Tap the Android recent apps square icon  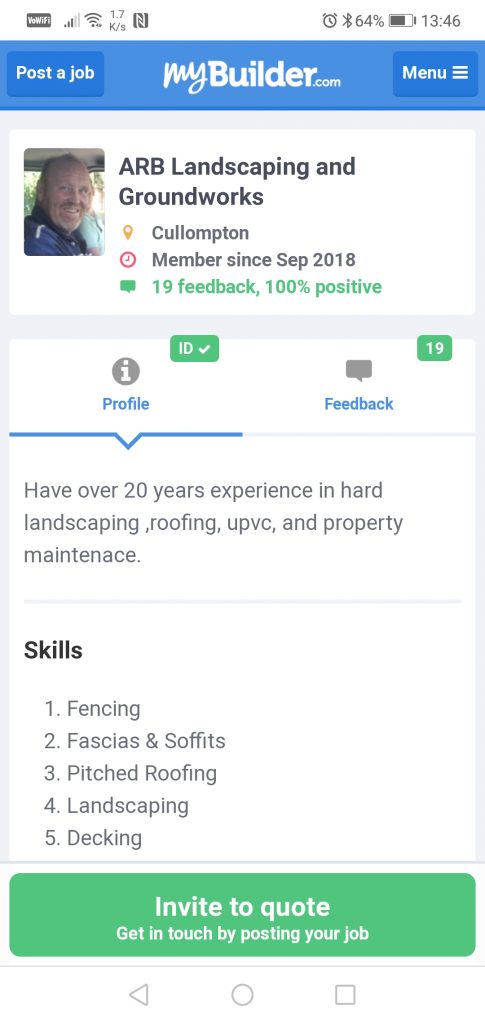(x=345, y=995)
